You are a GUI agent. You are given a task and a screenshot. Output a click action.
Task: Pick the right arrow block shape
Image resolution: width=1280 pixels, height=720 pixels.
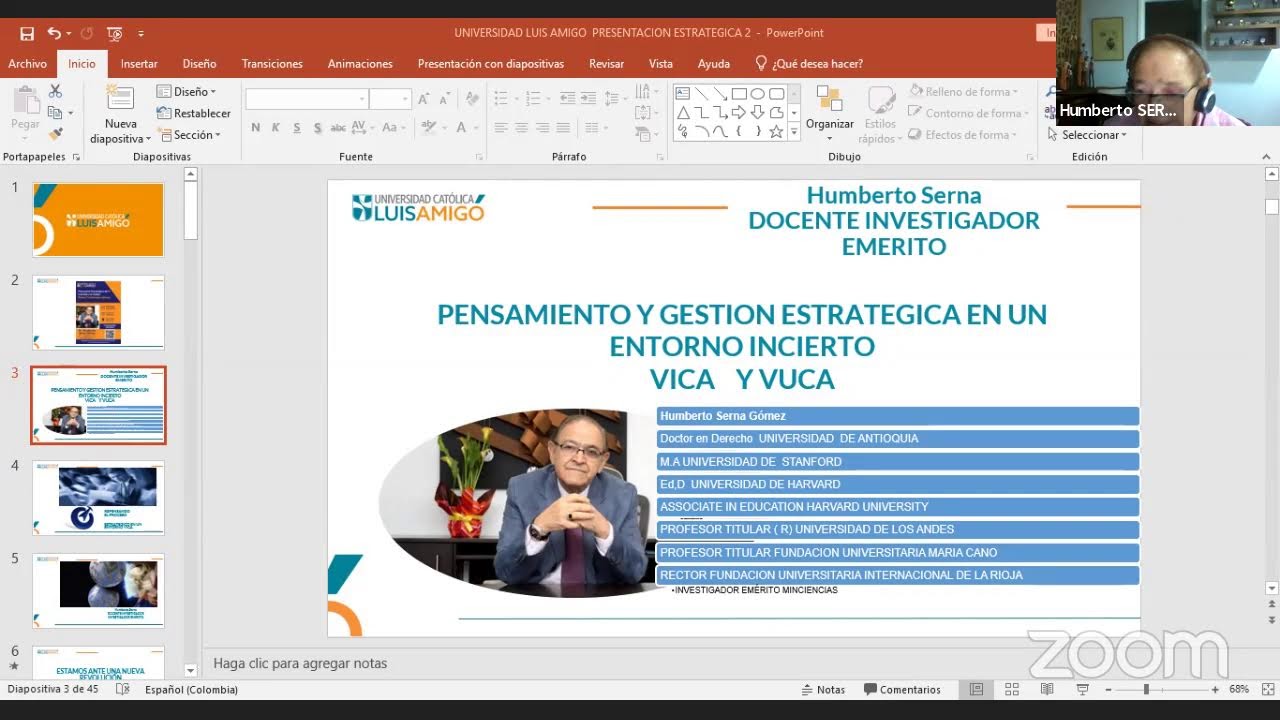[739, 113]
